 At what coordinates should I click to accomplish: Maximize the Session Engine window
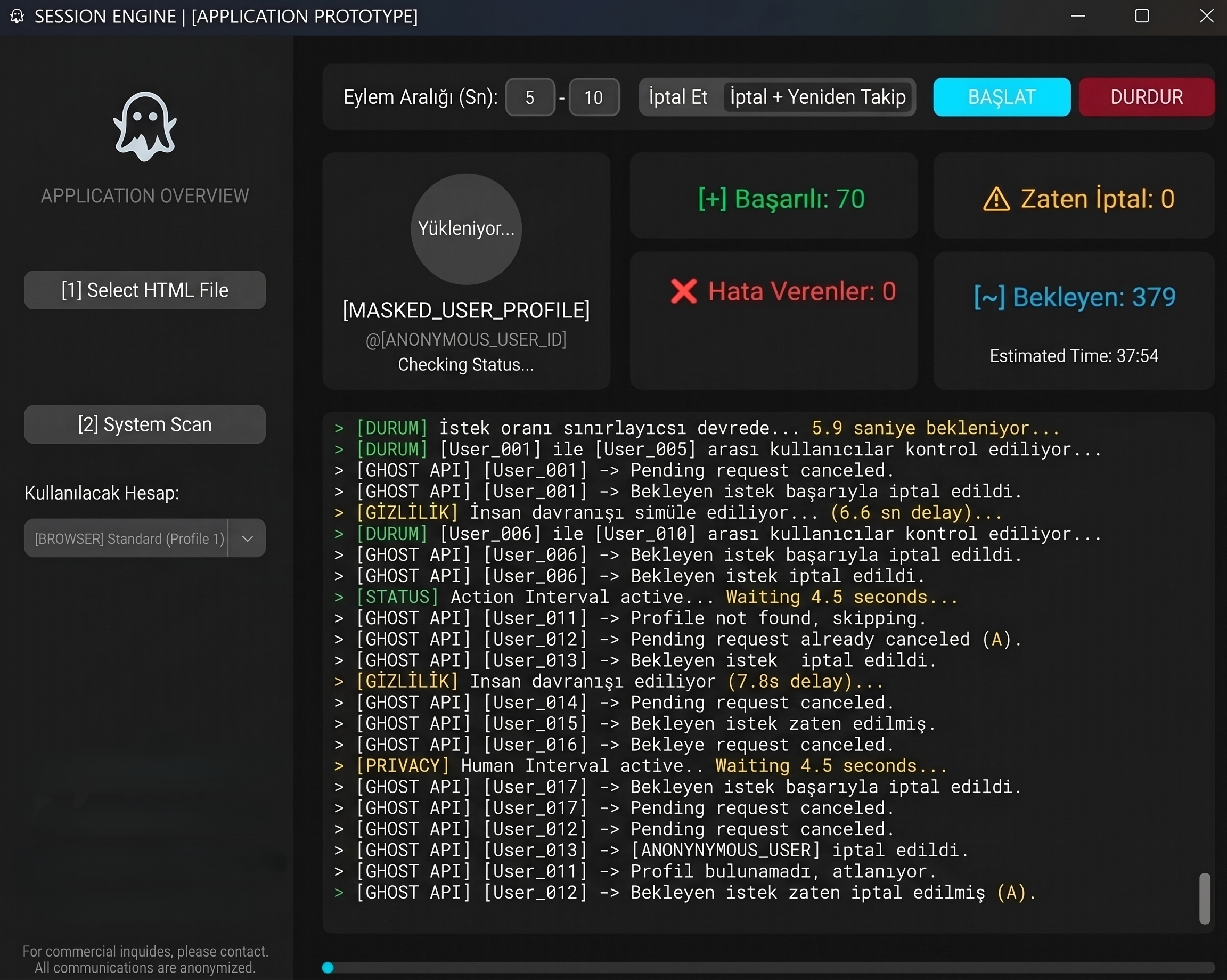[1142, 16]
